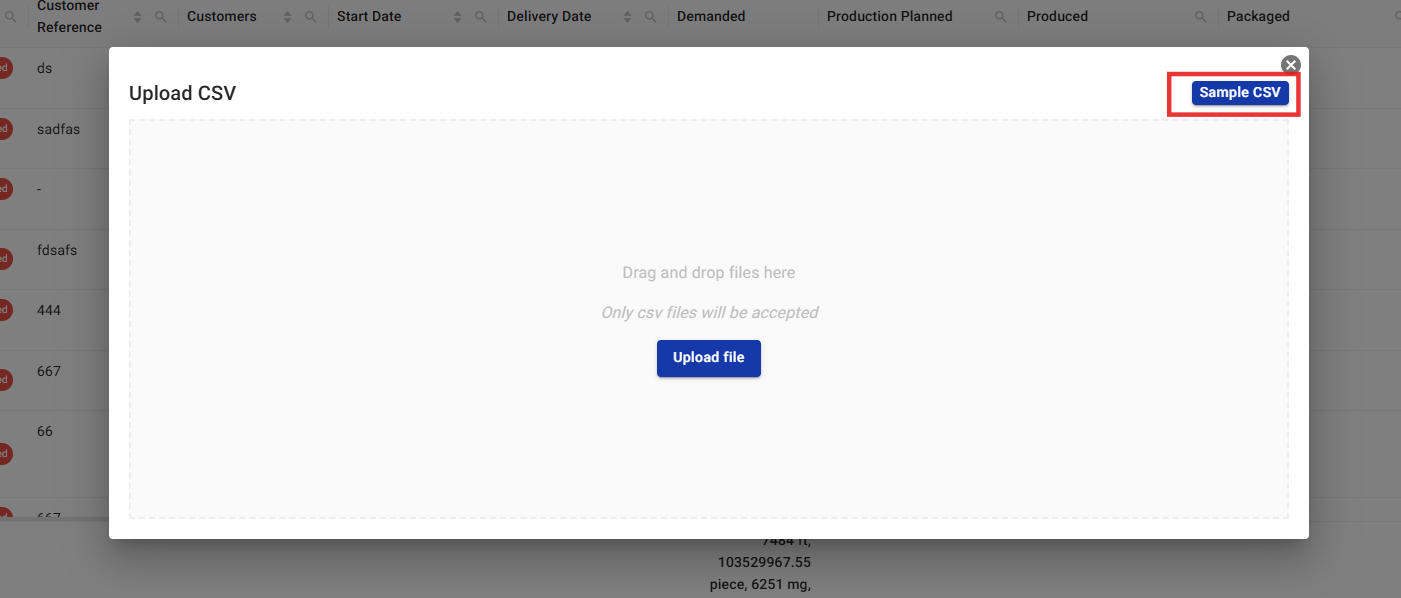This screenshot has width=1401, height=598.
Task: Sort the Customers column
Action: pos(288,17)
